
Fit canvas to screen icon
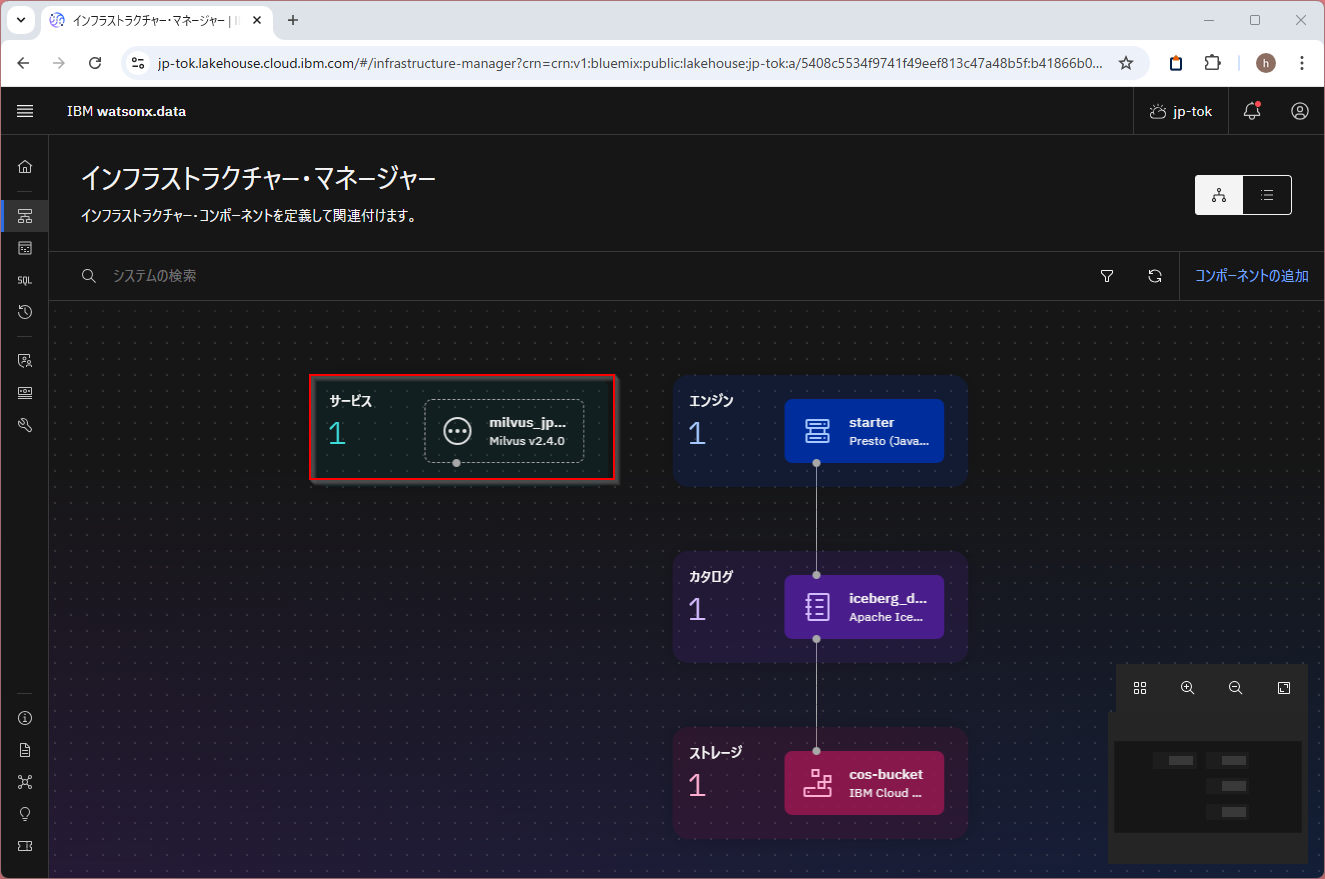pyautogui.click(x=1284, y=688)
